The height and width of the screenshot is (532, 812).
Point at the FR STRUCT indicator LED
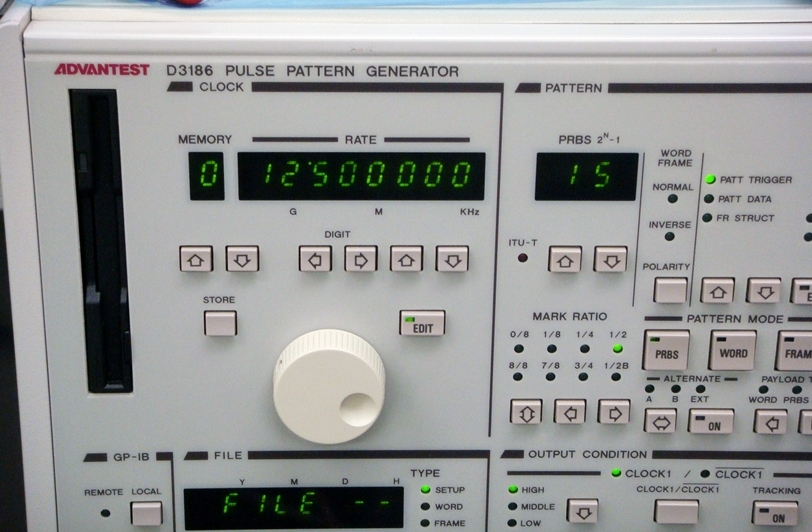[x=707, y=218]
